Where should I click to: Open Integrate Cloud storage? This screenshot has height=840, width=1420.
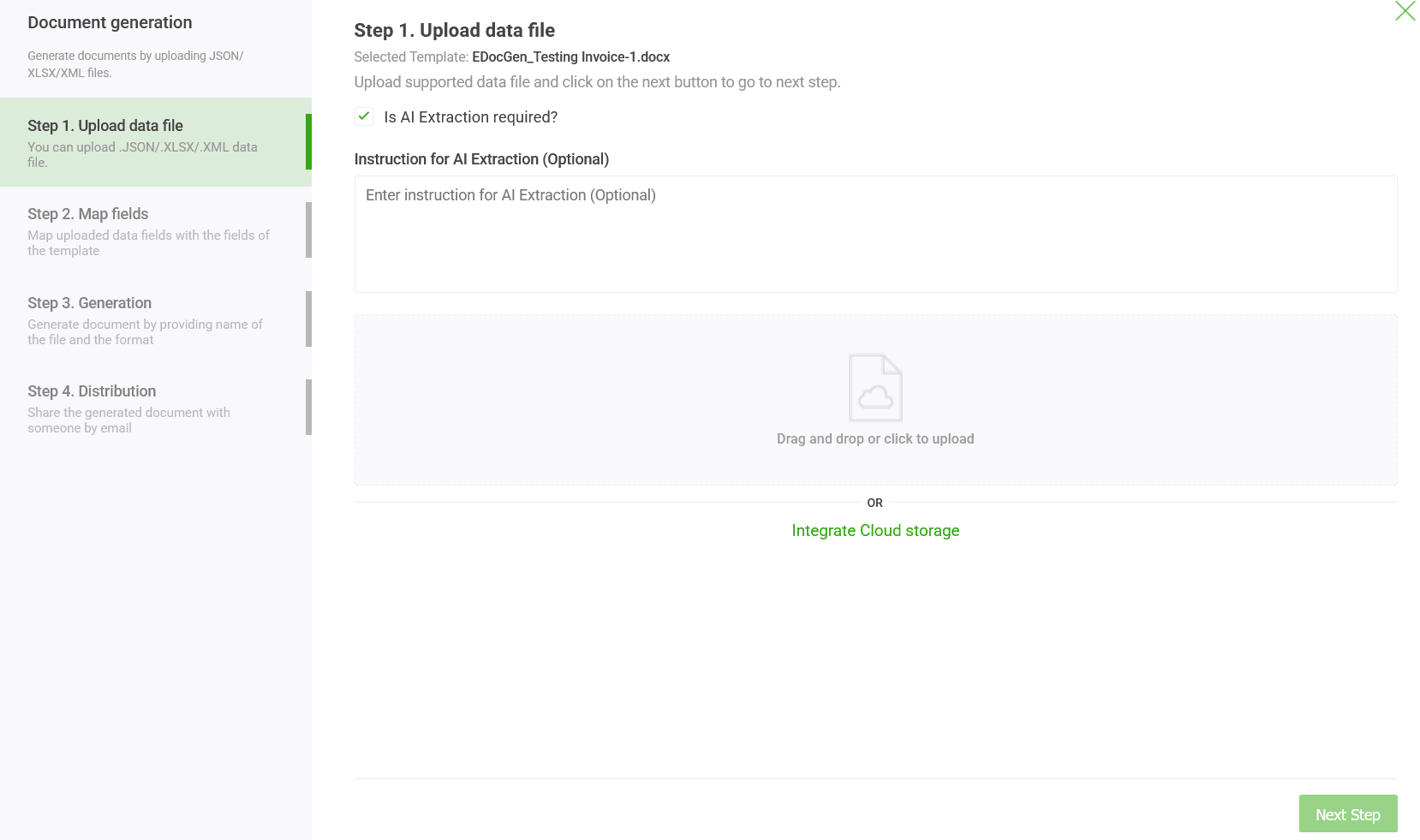[x=874, y=530]
